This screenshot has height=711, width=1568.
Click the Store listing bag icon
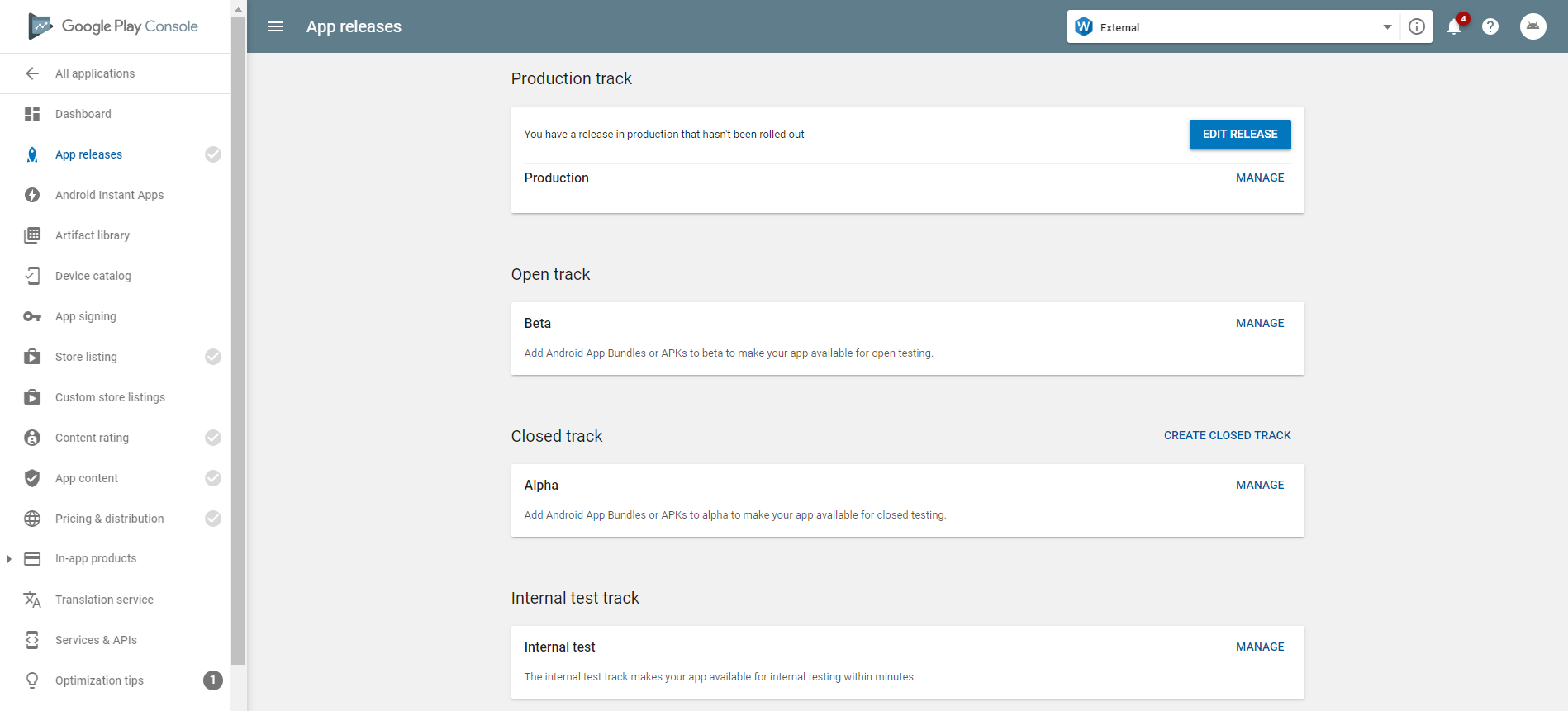tap(32, 357)
